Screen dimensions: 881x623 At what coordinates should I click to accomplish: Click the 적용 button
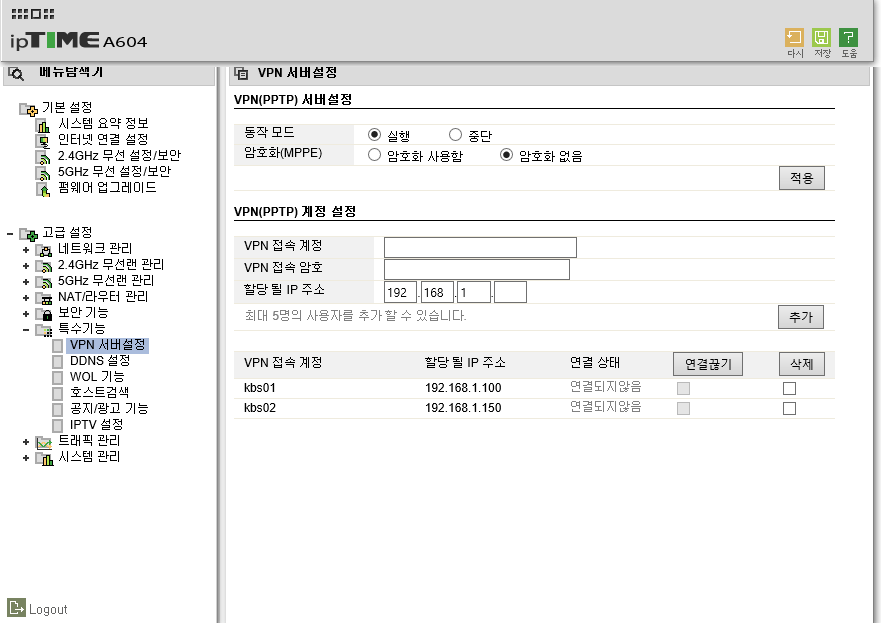802,178
